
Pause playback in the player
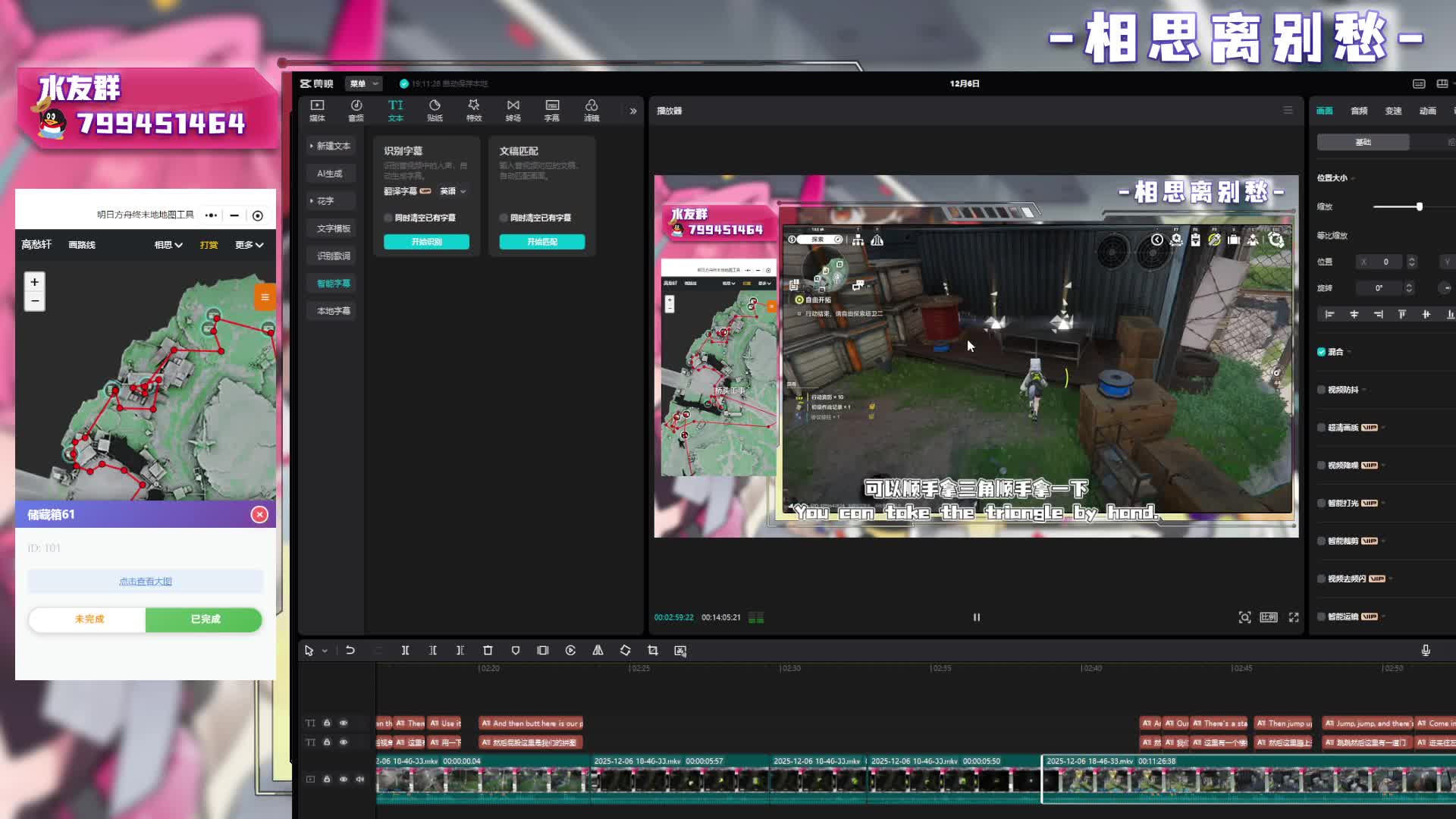pyautogui.click(x=977, y=617)
